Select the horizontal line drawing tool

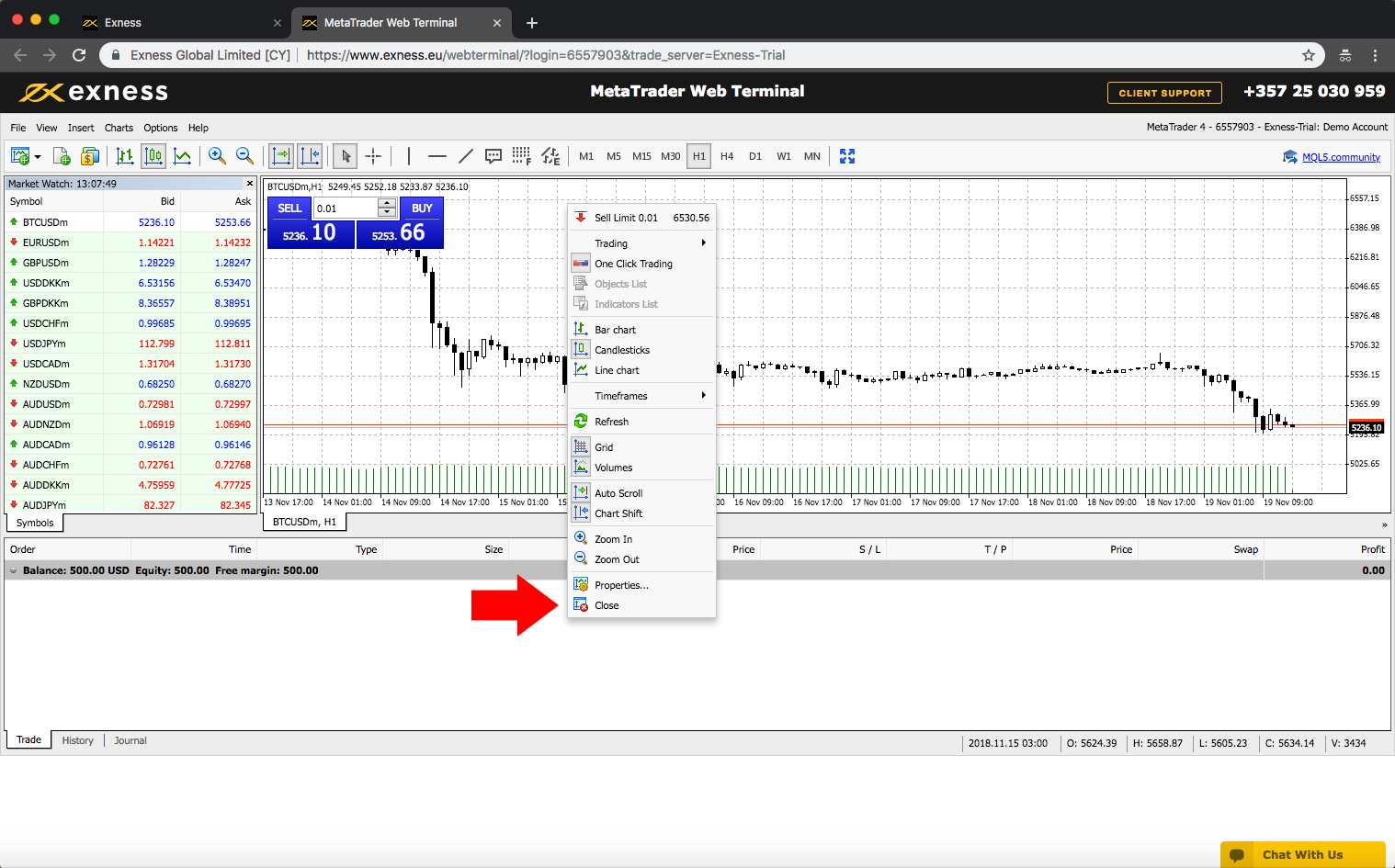pyautogui.click(x=437, y=156)
